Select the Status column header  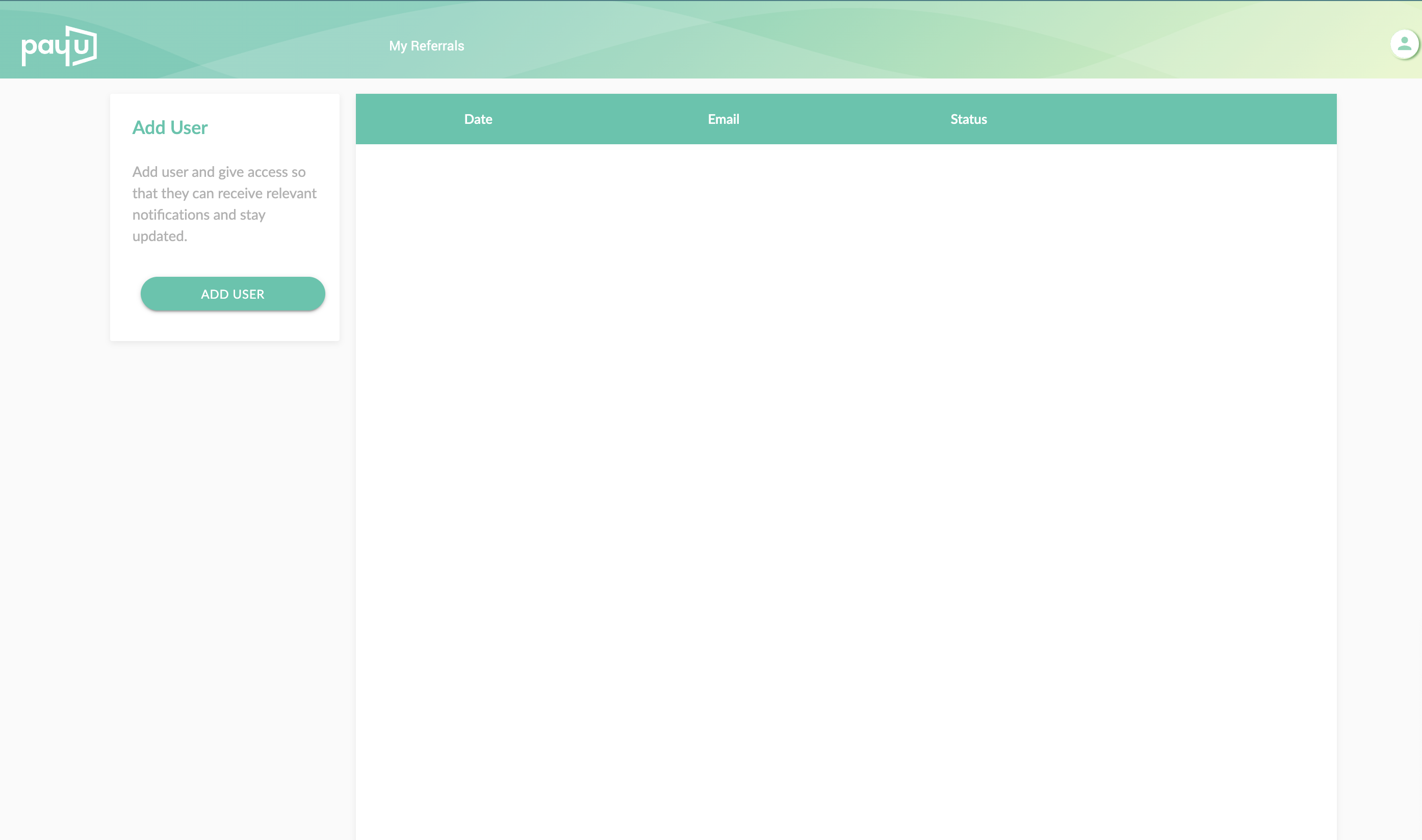[x=969, y=119]
